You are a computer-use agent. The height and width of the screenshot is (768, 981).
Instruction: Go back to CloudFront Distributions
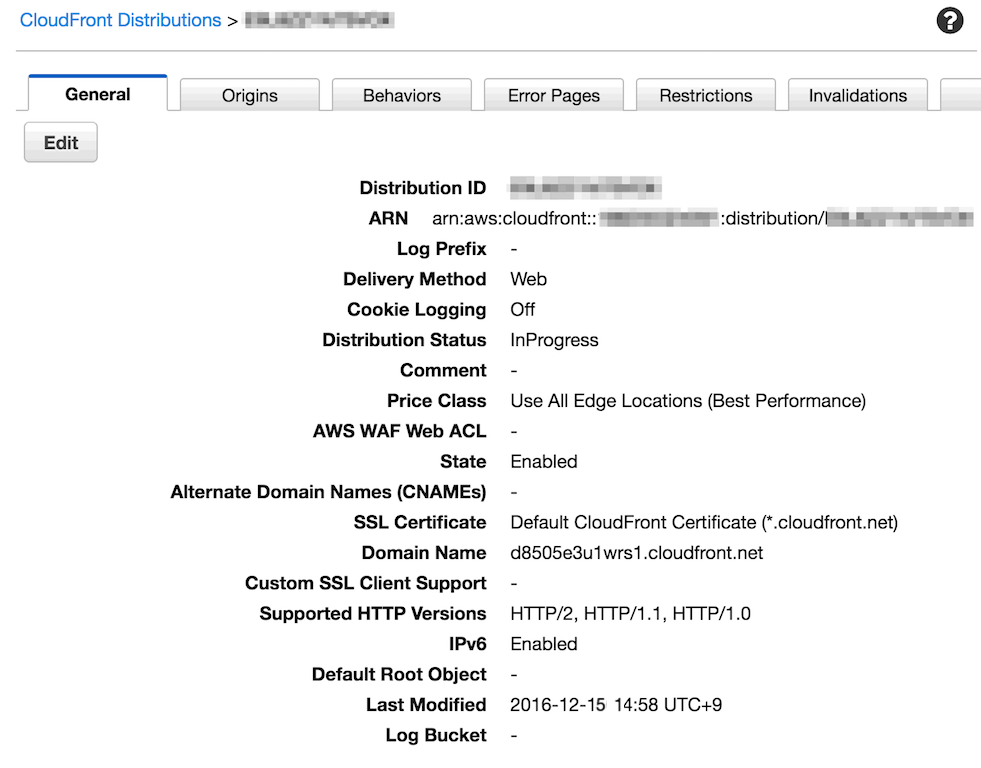click(x=120, y=20)
